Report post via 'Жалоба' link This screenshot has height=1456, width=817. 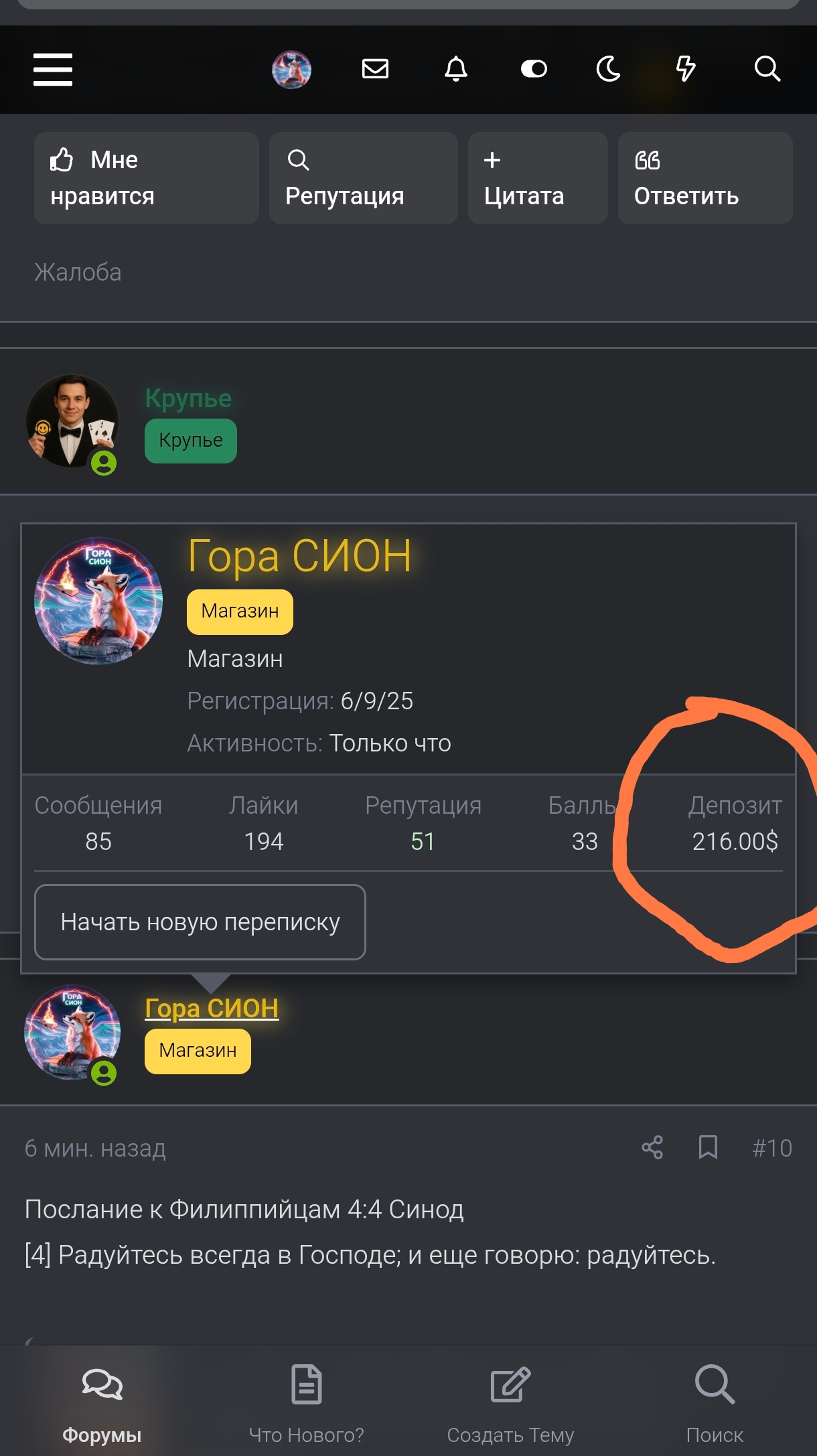point(78,273)
